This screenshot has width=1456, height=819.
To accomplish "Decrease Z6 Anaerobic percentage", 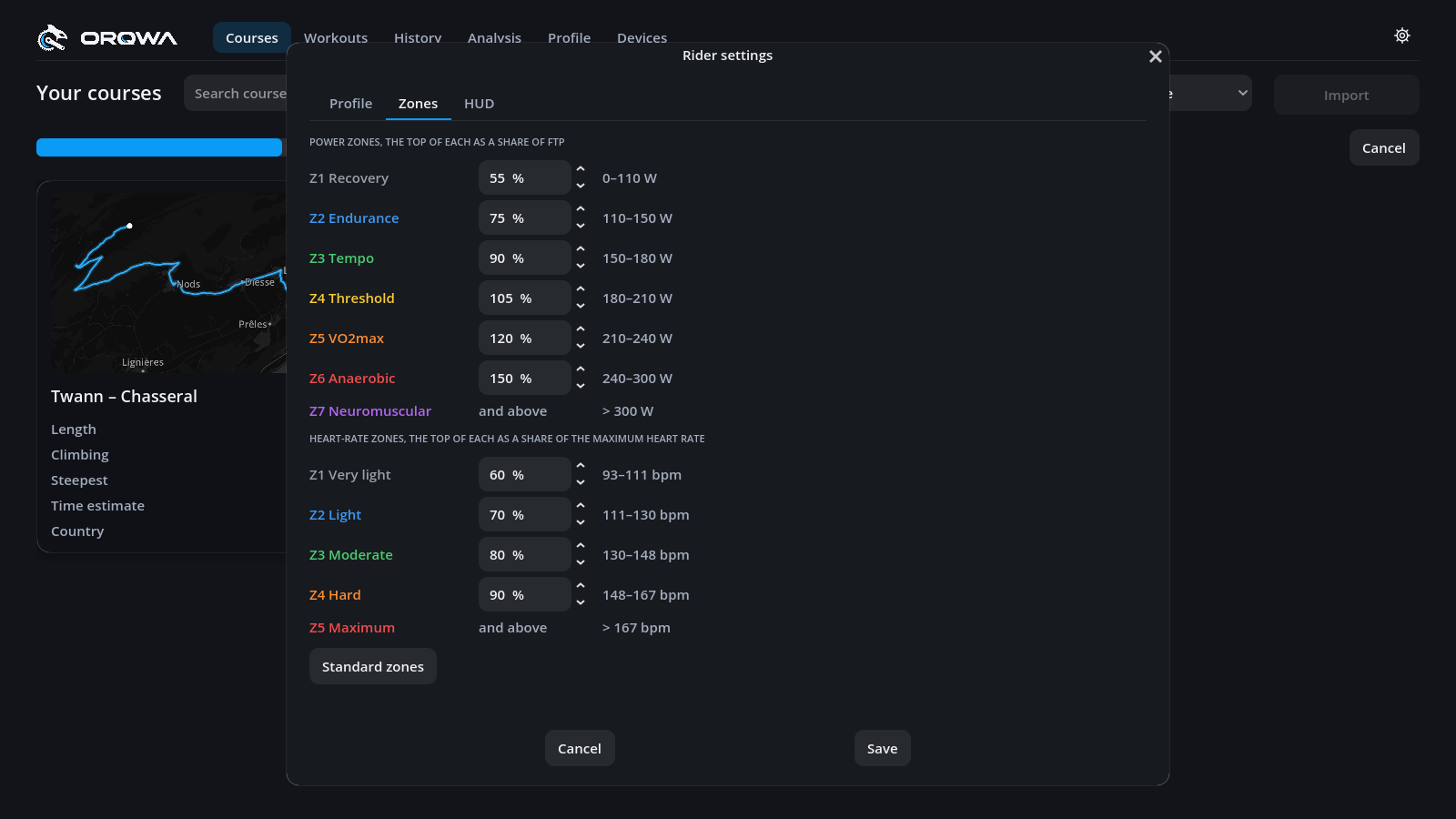I will (x=581, y=387).
